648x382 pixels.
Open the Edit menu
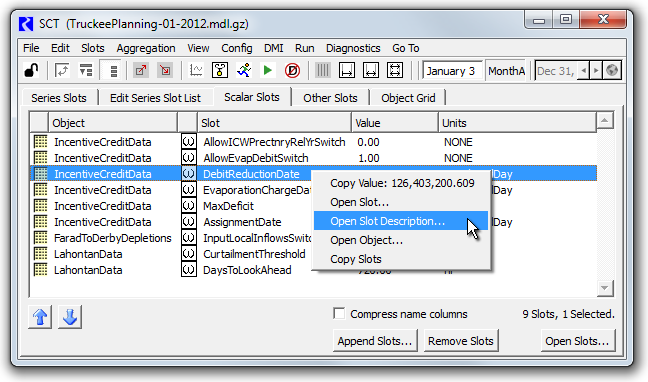pyautogui.click(x=60, y=48)
